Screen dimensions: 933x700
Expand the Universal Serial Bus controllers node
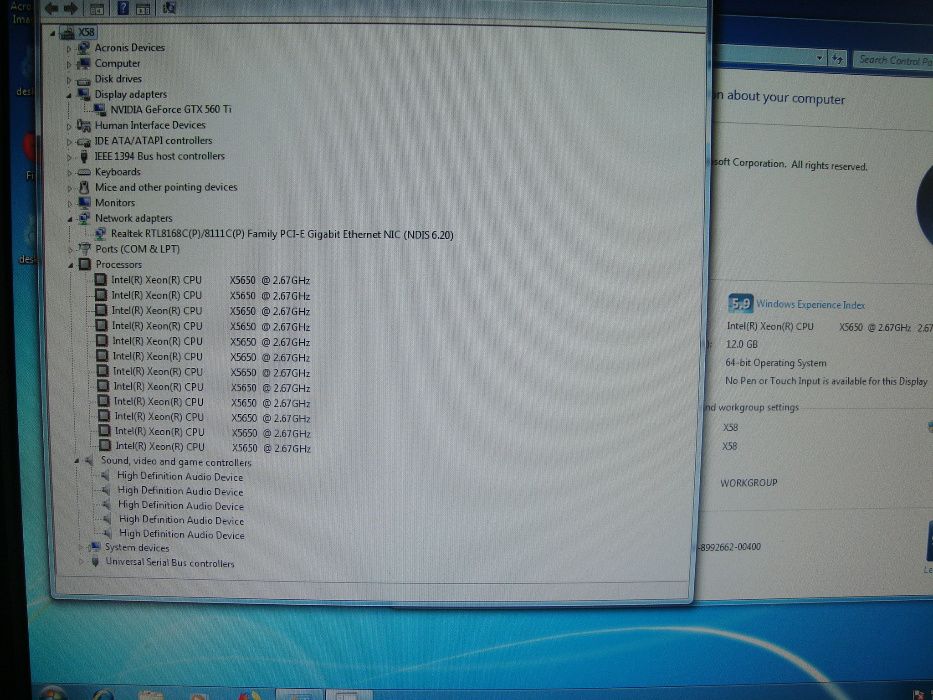[x=82, y=561]
